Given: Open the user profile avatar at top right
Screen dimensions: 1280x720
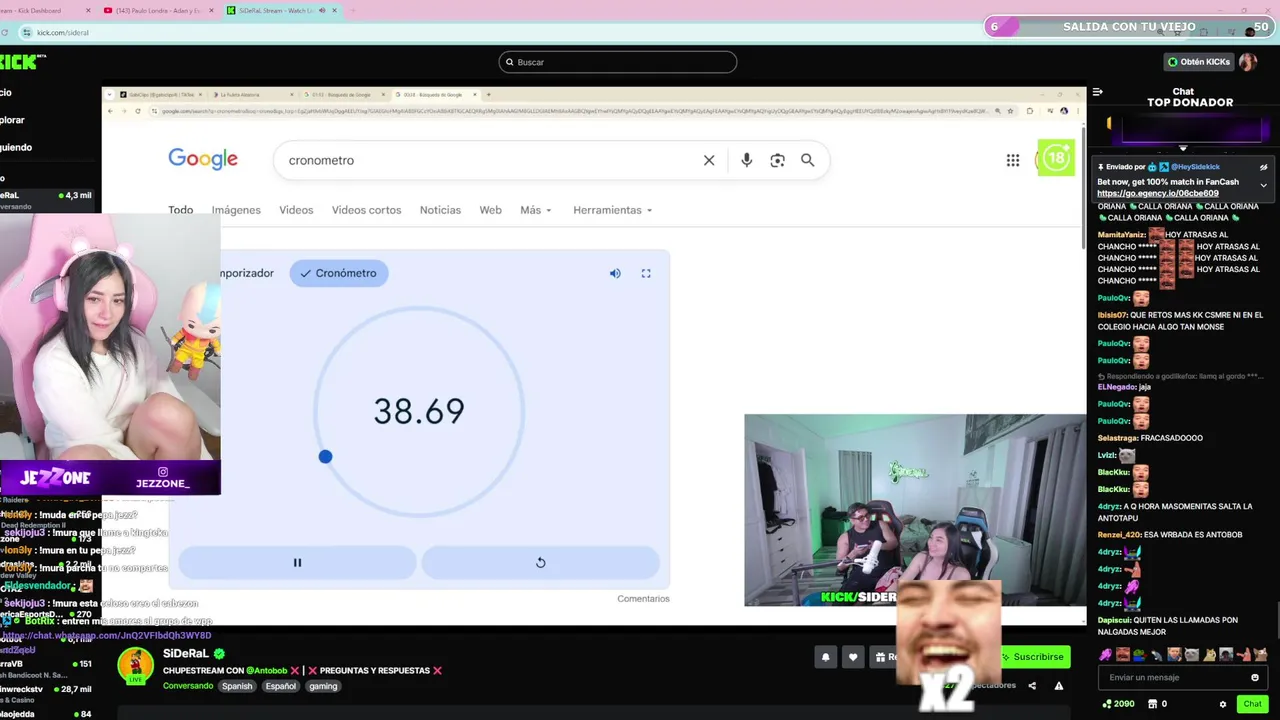Looking at the screenshot, I should pyautogui.click(x=1248, y=62).
